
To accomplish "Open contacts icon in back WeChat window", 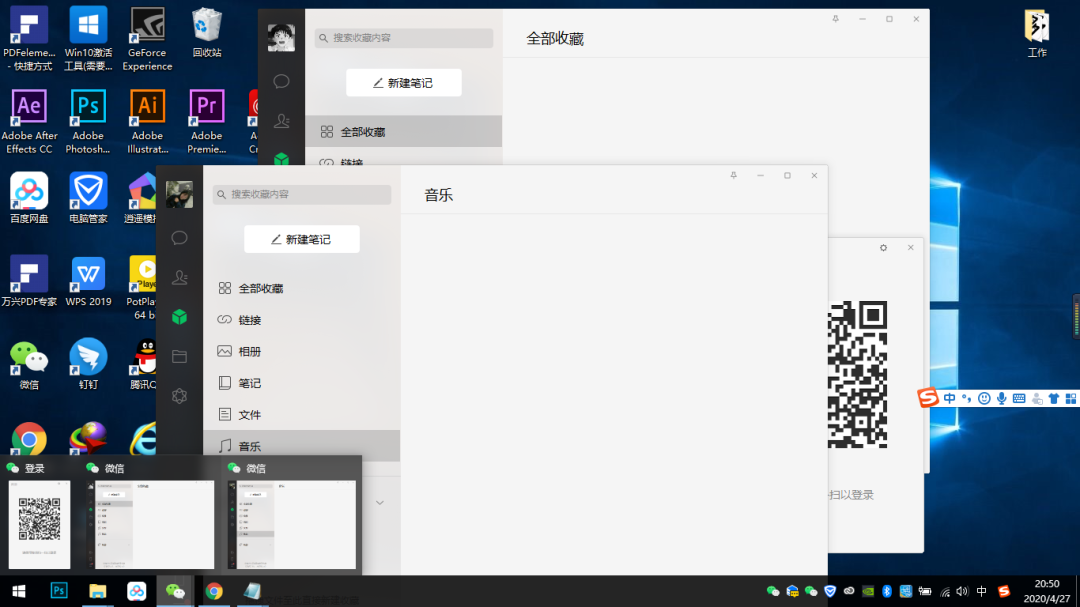I will pos(281,121).
